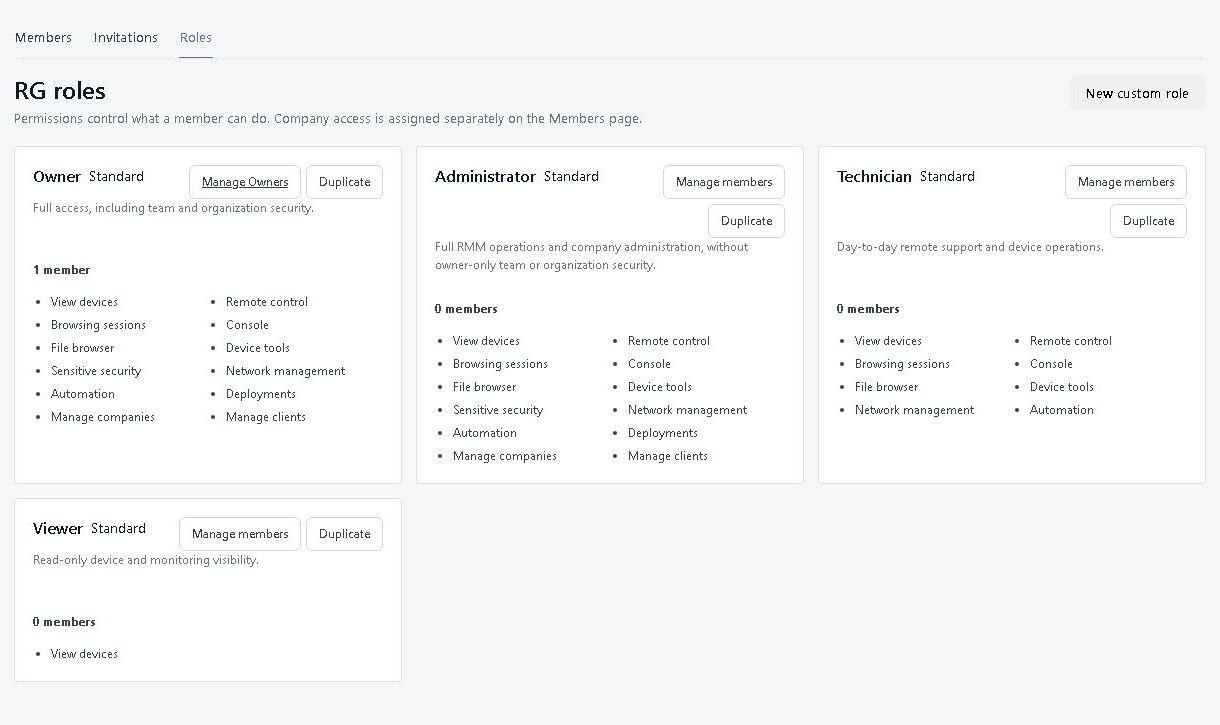Select 'File browser' in the Technician card

pos(887,387)
